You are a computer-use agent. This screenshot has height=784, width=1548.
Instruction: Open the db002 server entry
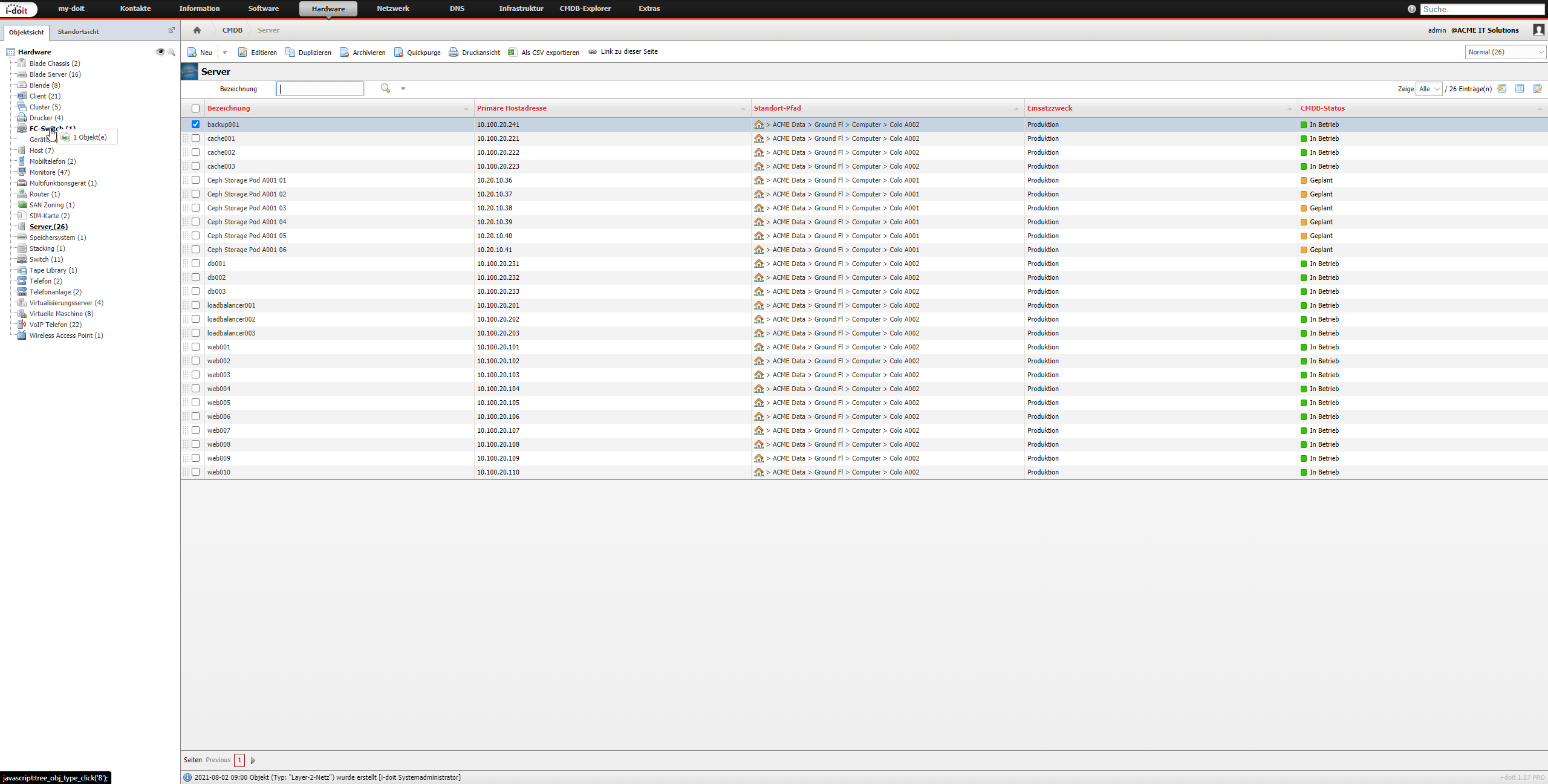(216, 277)
